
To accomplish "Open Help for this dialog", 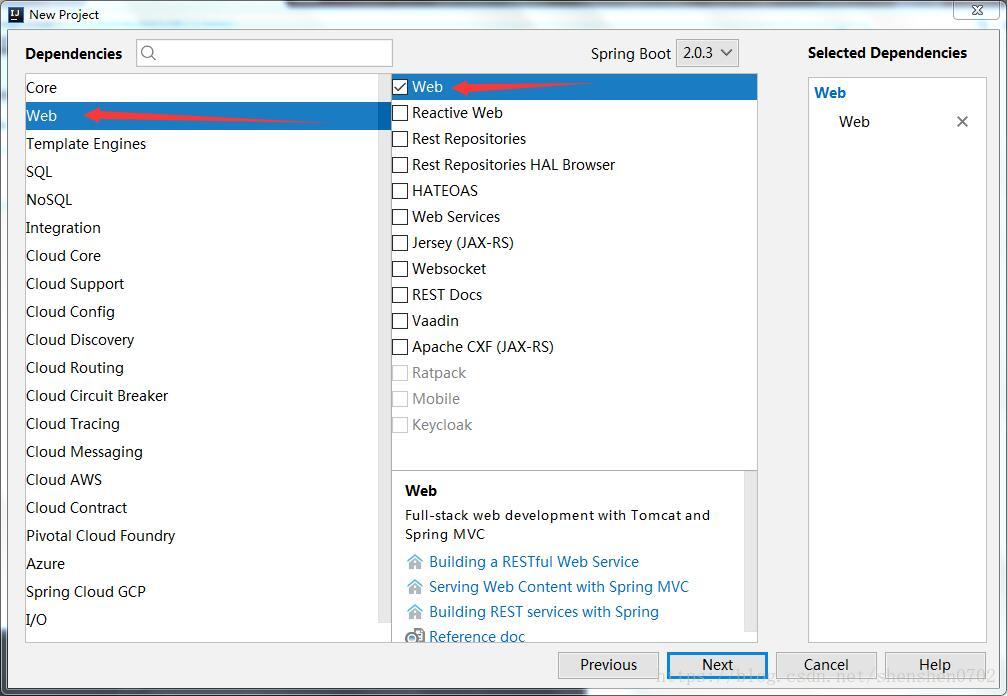I will click(x=934, y=665).
